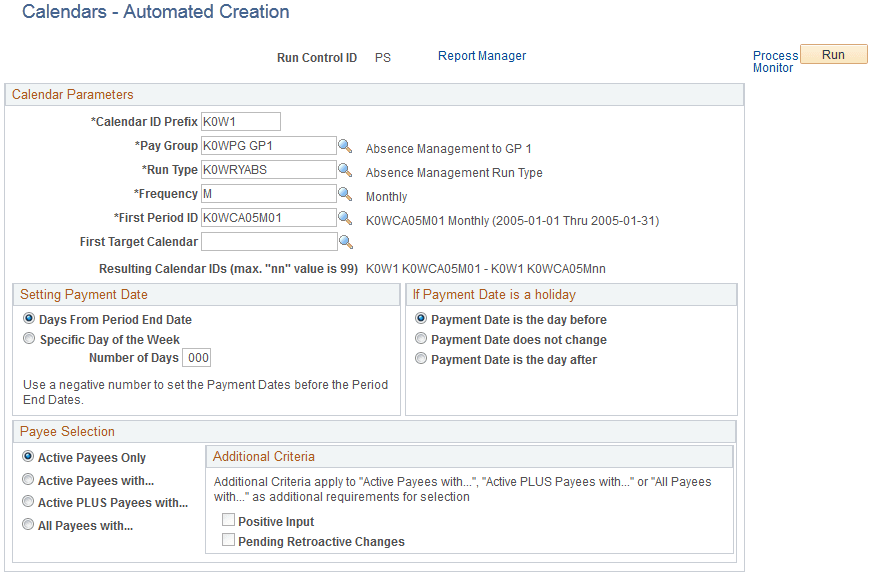Screen dimensions: 877x576
Task: Choose Active PLUS Payees with... selection
Action: [28, 501]
